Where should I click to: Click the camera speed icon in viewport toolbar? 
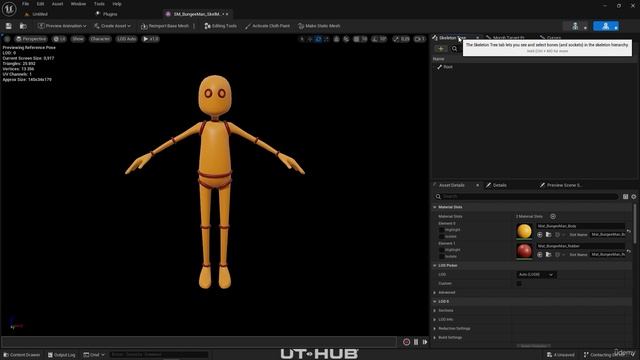pyautogui.click(x=420, y=39)
